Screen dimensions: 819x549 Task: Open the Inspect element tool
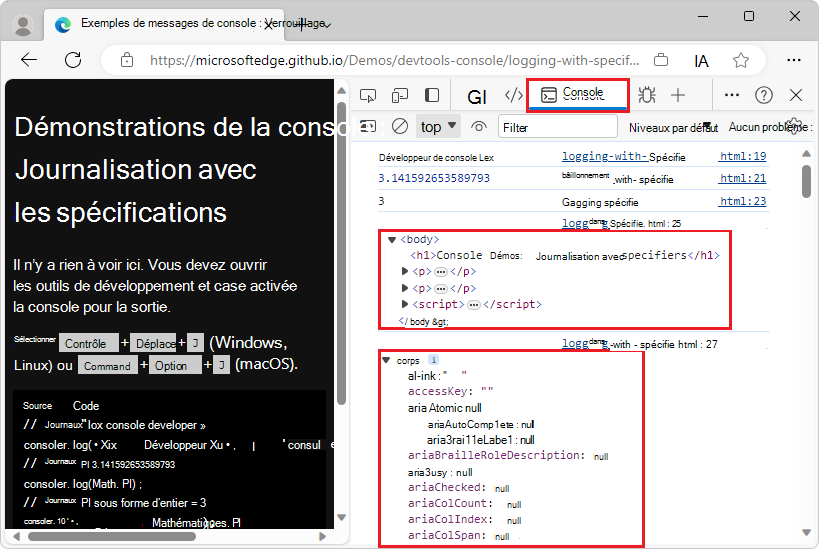[368, 96]
